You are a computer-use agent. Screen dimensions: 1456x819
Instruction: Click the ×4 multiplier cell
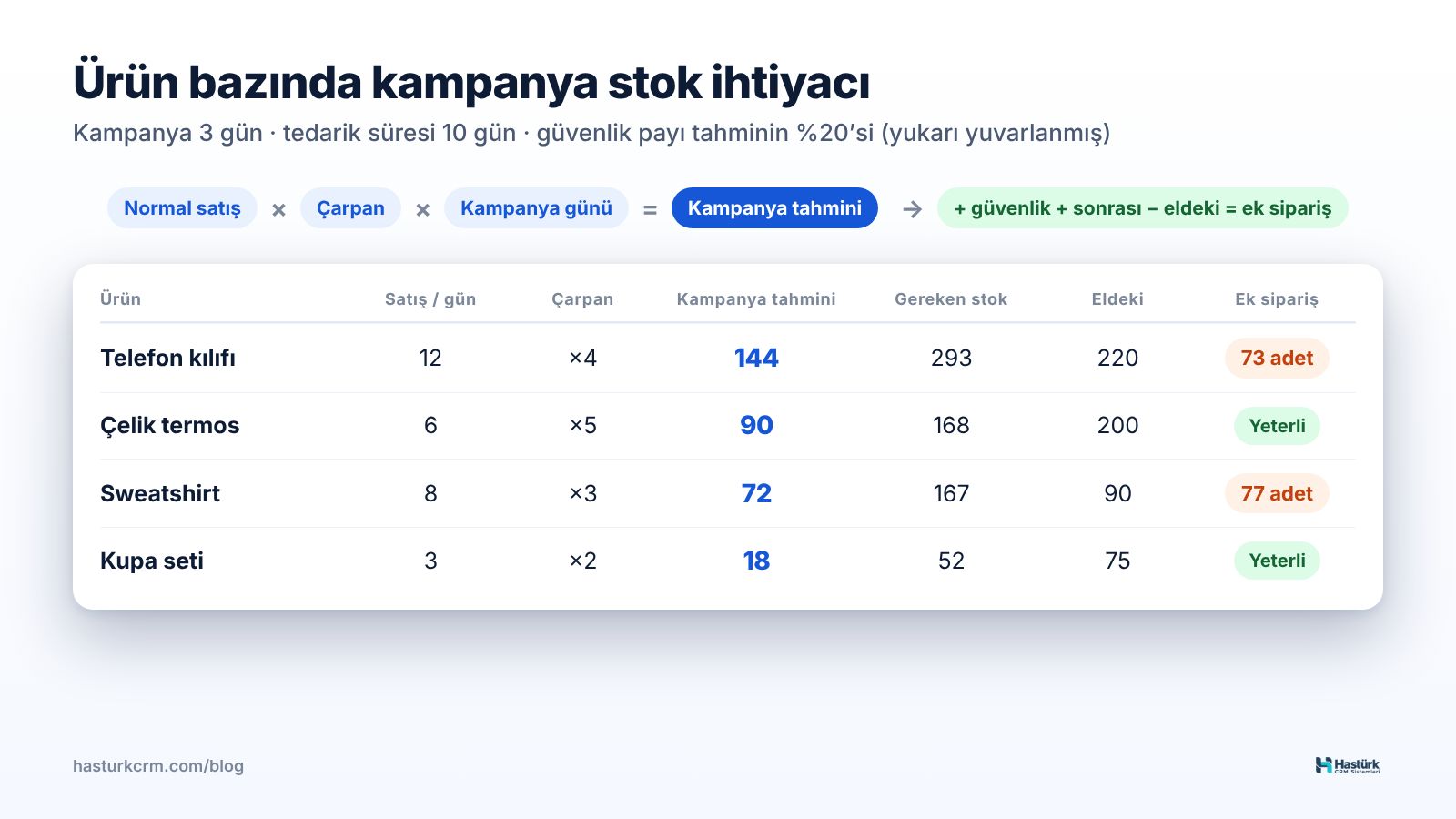coord(582,358)
